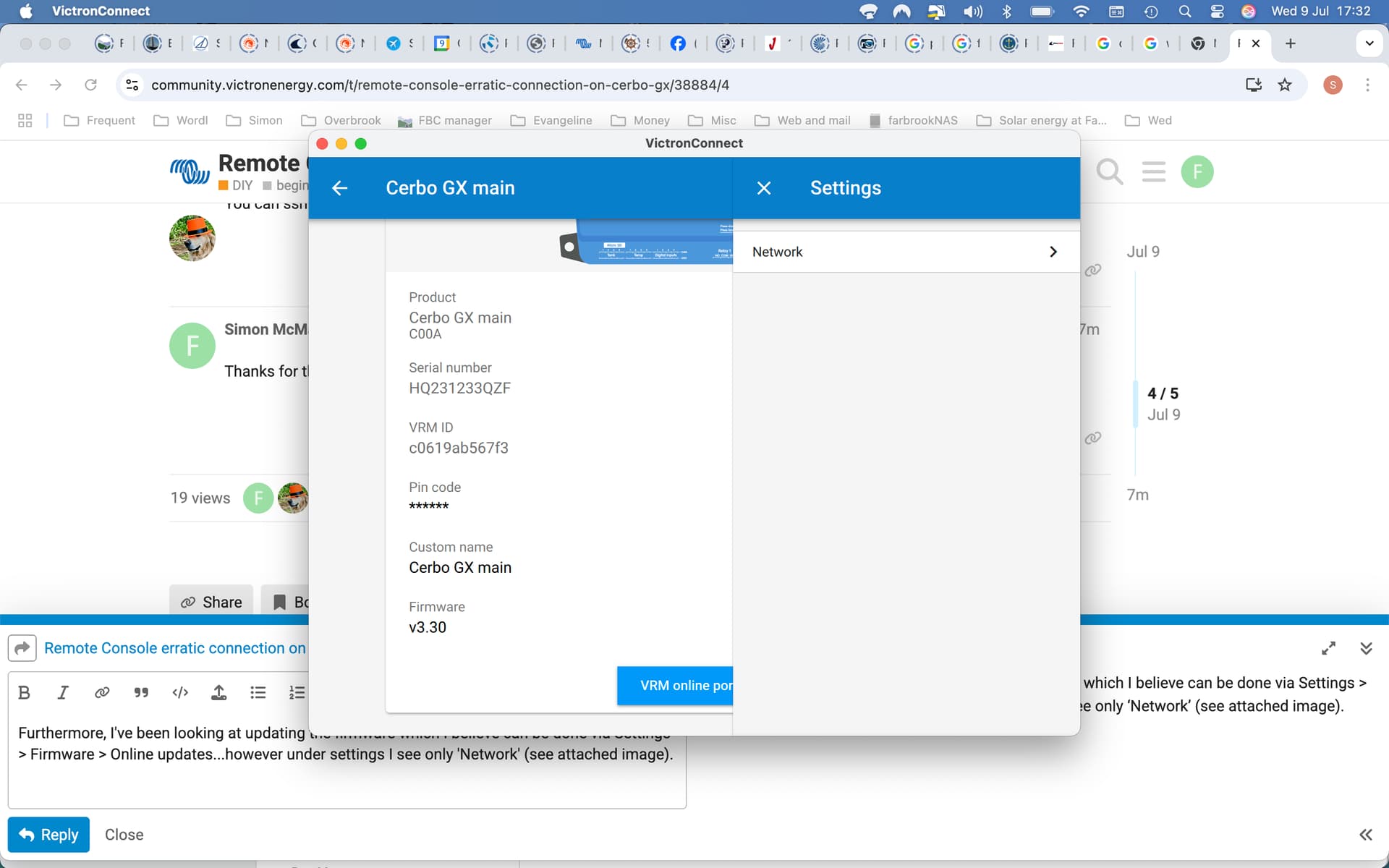The image size is (1389, 868).
Task: Open Solar energy at Fa... bookmarks folder
Action: 1042,120
